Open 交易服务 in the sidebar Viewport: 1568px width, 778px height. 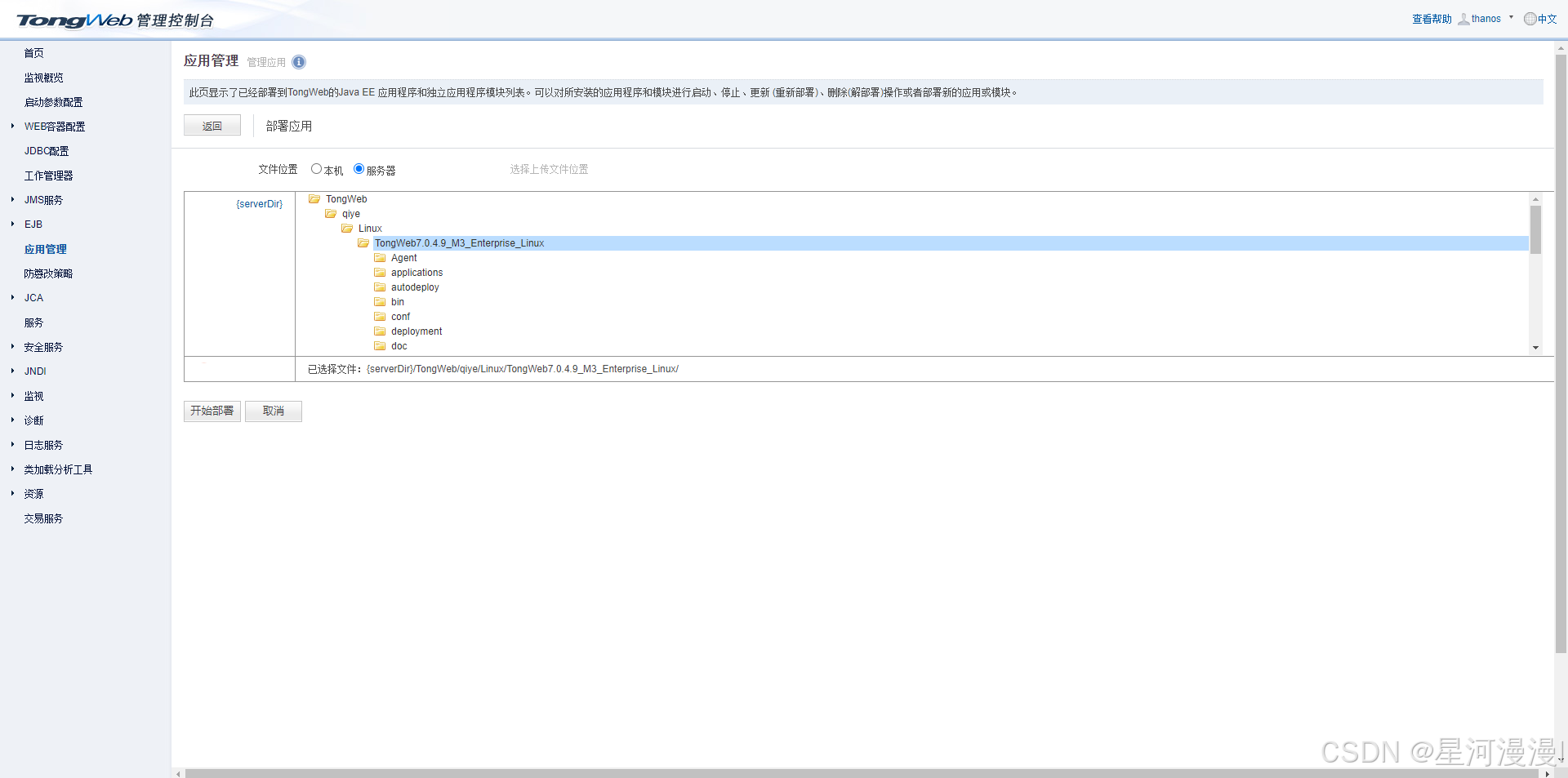(44, 518)
